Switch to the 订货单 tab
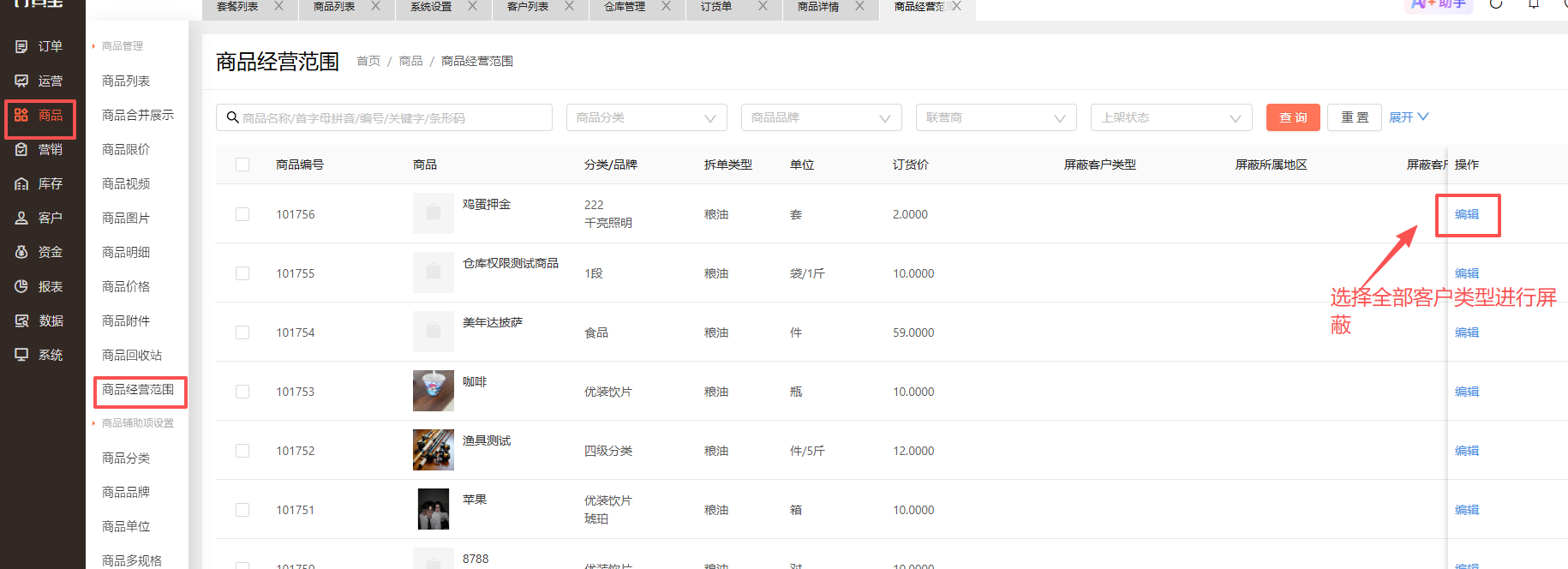Screen dimensions: 1568x569 (716, 6)
